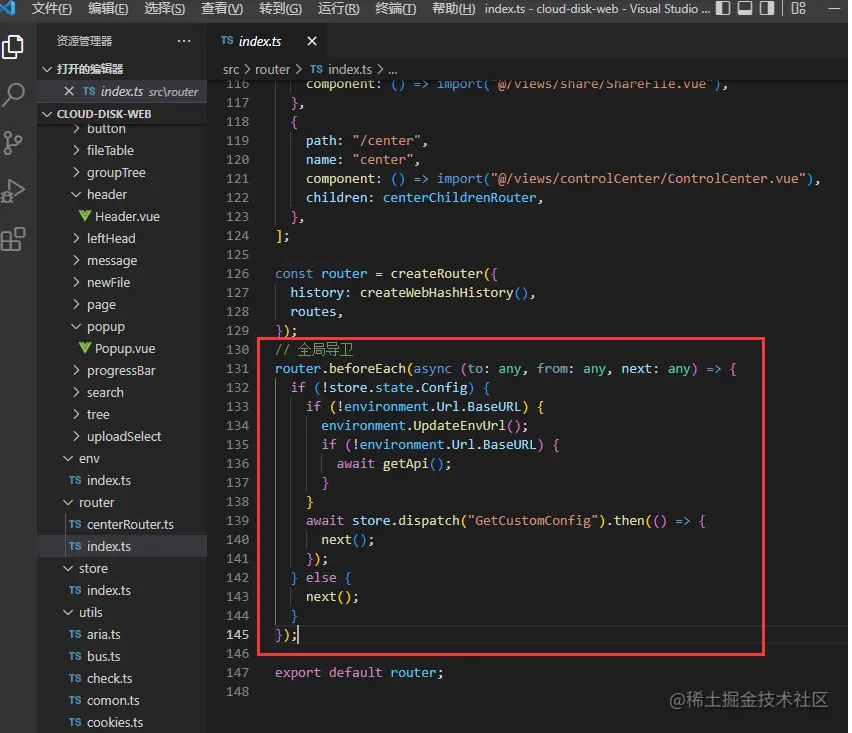The height and width of the screenshot is (733, 852).
Task: Expand the progressBar folder
Action: (122, 371)
